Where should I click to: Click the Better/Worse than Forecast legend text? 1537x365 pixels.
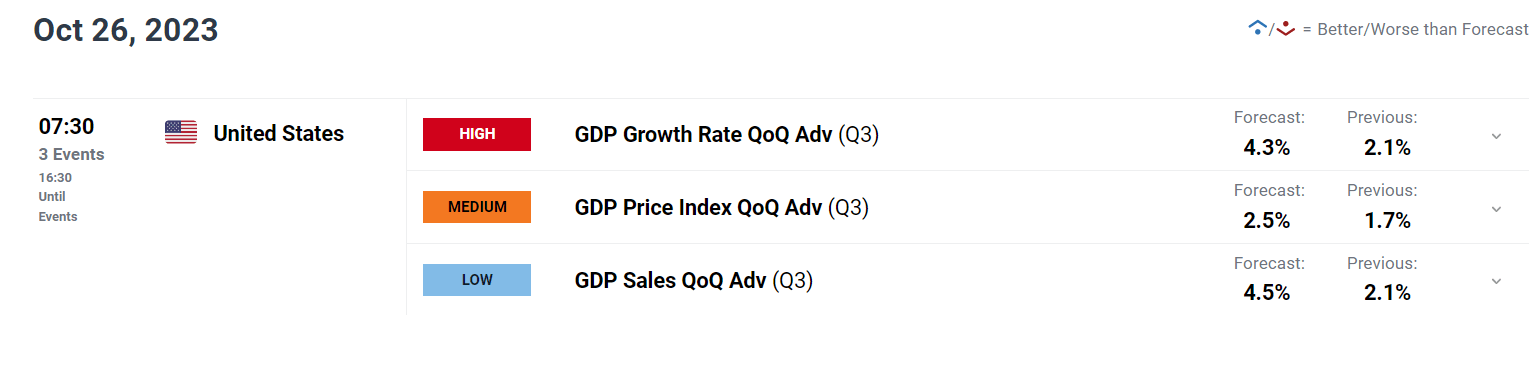coord(1415,29)
